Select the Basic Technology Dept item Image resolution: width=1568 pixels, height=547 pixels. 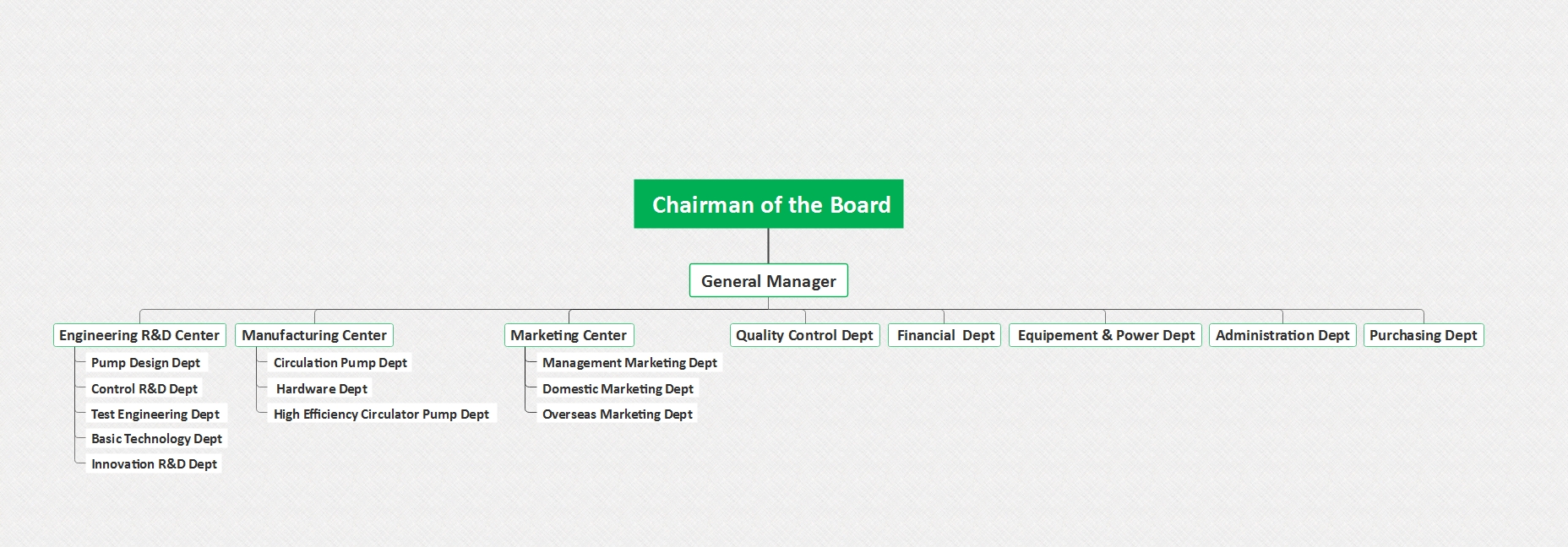coord(156,438)
